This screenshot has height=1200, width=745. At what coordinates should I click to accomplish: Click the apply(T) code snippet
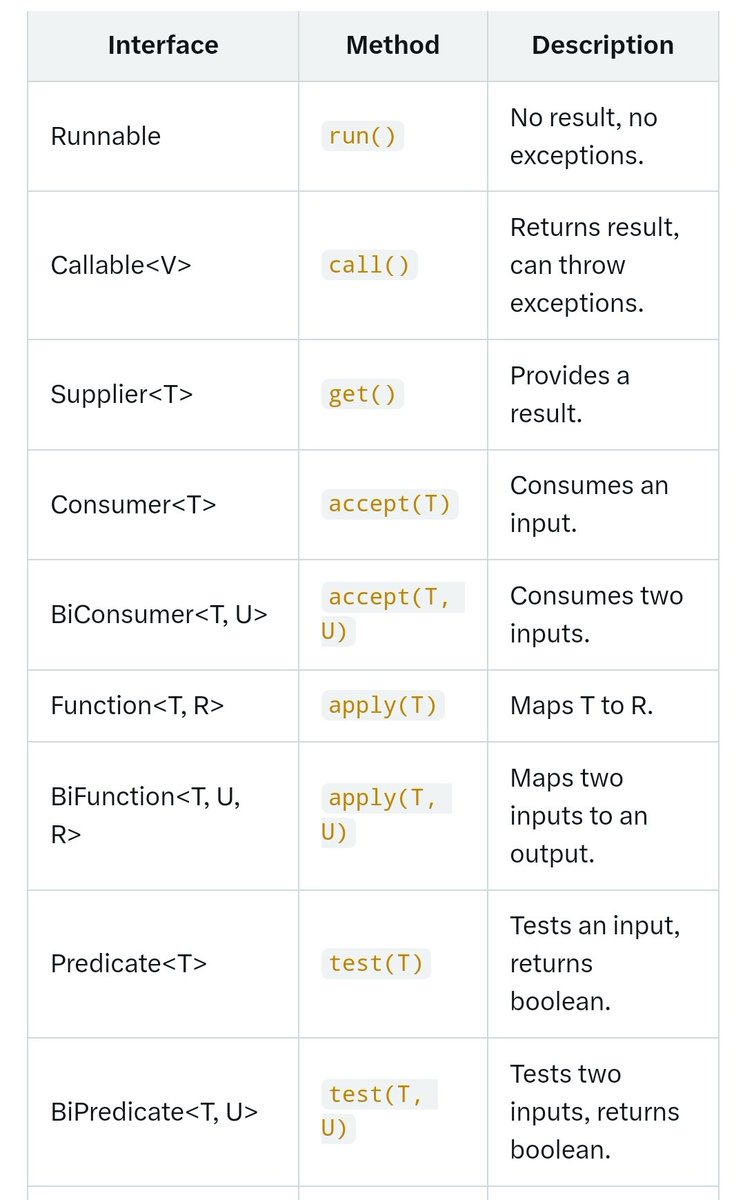[383, 706]
